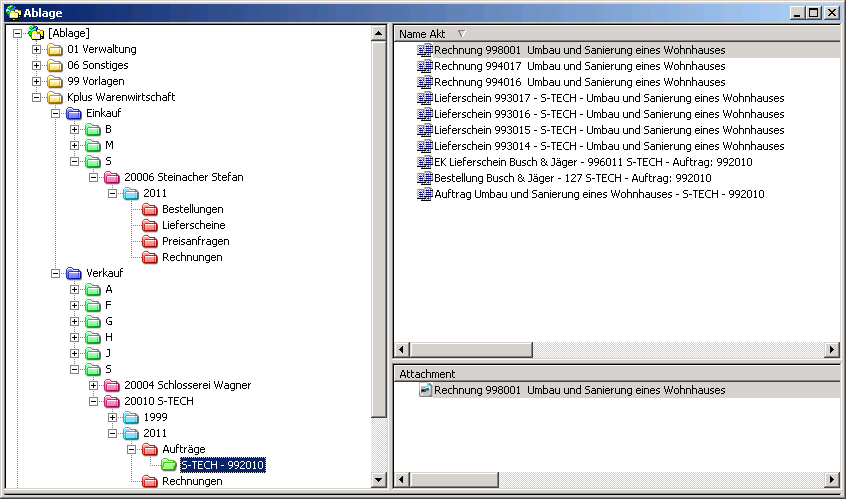Click the green S-TECH - 992010 folder icon
846x499 pixels.
point(168,465)
